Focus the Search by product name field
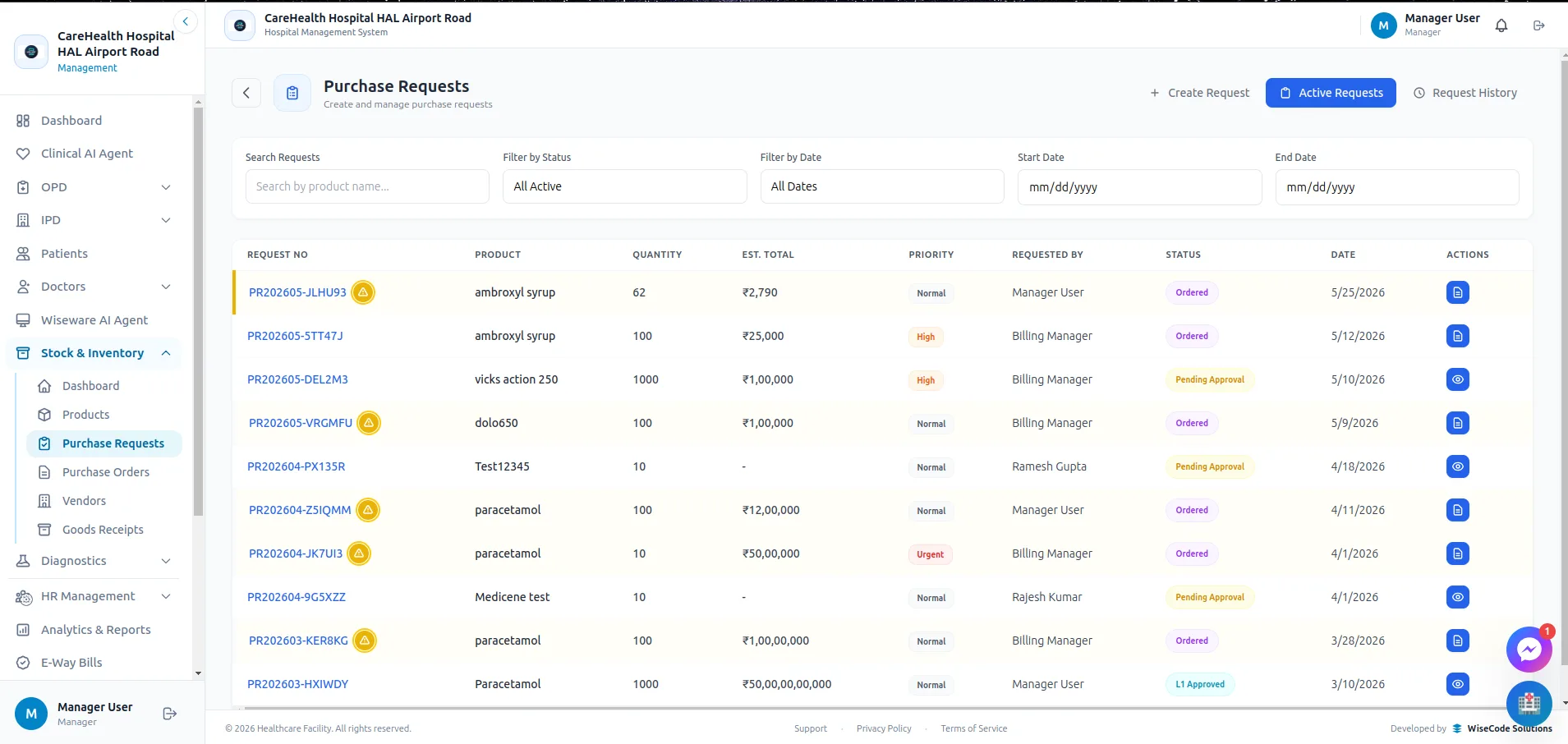This screenshot has width=1568, height=744. pos(367,186)
